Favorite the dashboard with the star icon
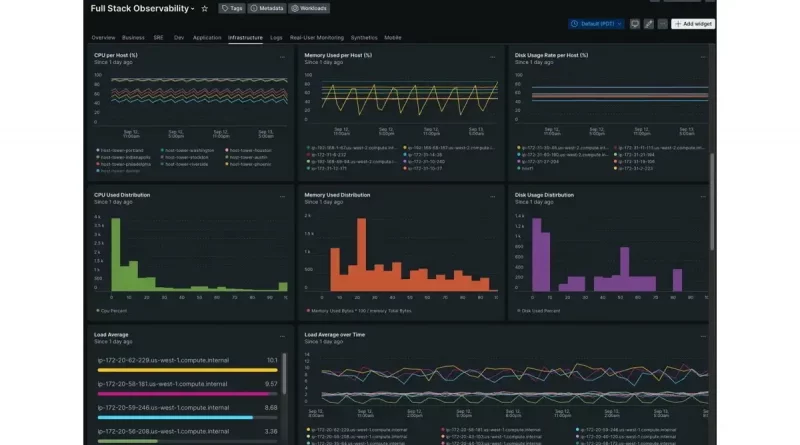The image size is (800, 445). [x=205, y=9]
